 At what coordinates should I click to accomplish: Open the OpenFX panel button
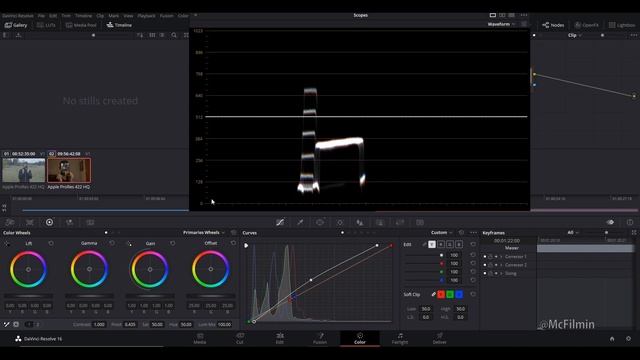(586, 25)
